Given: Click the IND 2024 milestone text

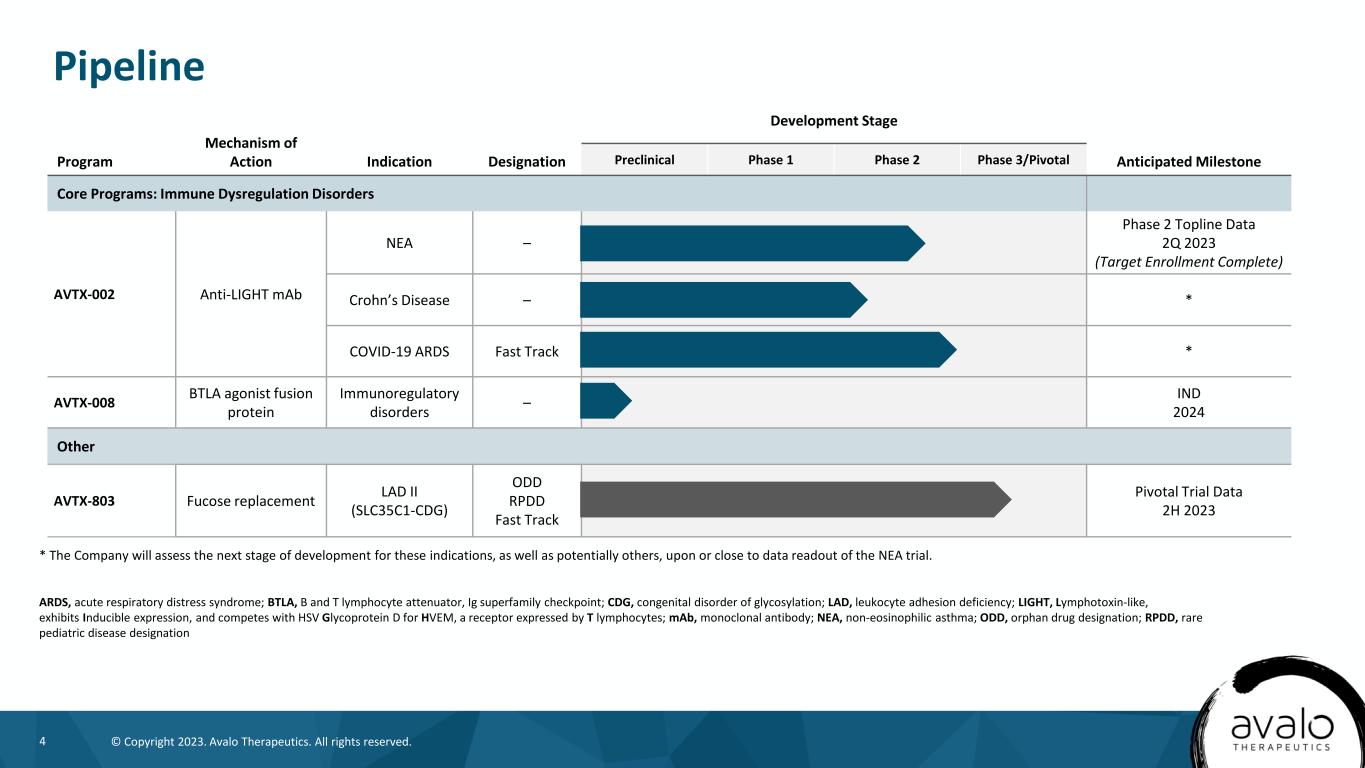Looking at the screenshot, I should [x=1188, y=402].
